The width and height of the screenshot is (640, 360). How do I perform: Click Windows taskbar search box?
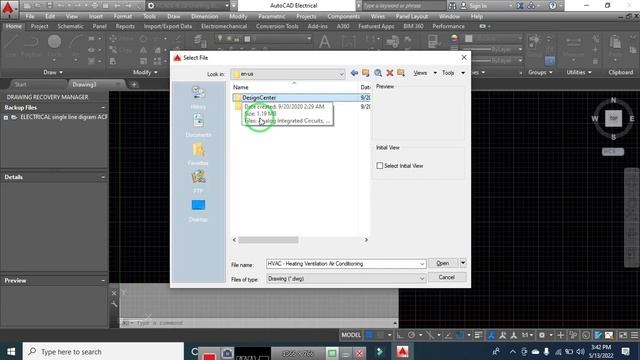point(103,351)
